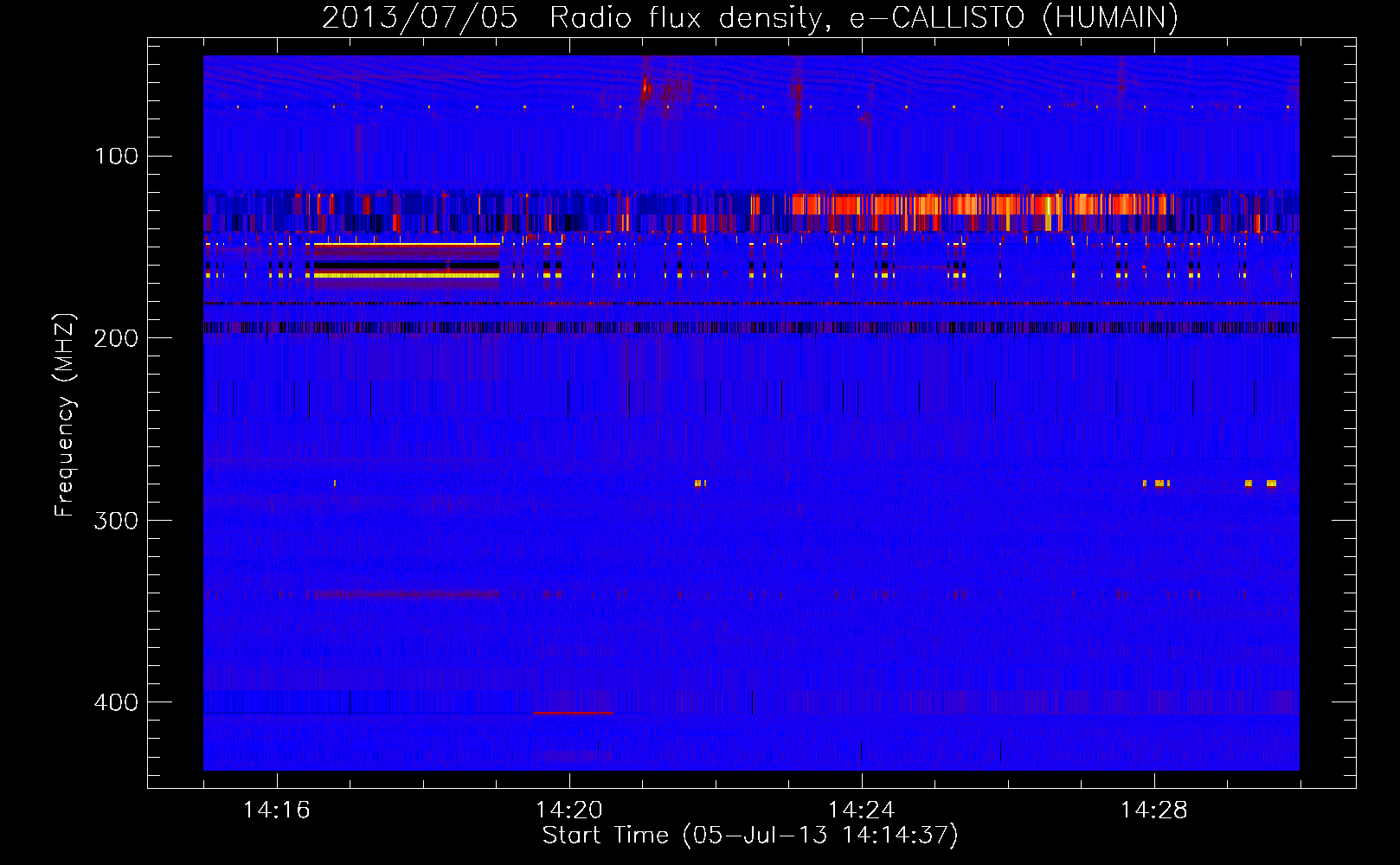Viewport: 1400px width, 865px height.
Task: Click the 'Start Time (05-Jul-13 14:14:37)' axis label
Action: pyautogui.click(x=750, y=836)
